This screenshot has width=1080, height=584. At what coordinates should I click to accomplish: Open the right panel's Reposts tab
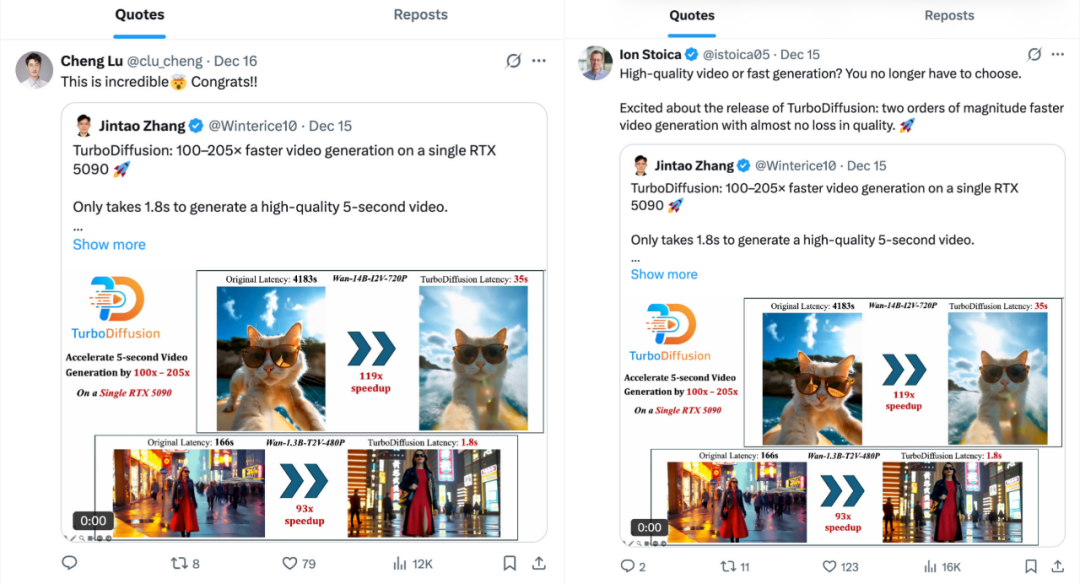(x=948, y=16)
